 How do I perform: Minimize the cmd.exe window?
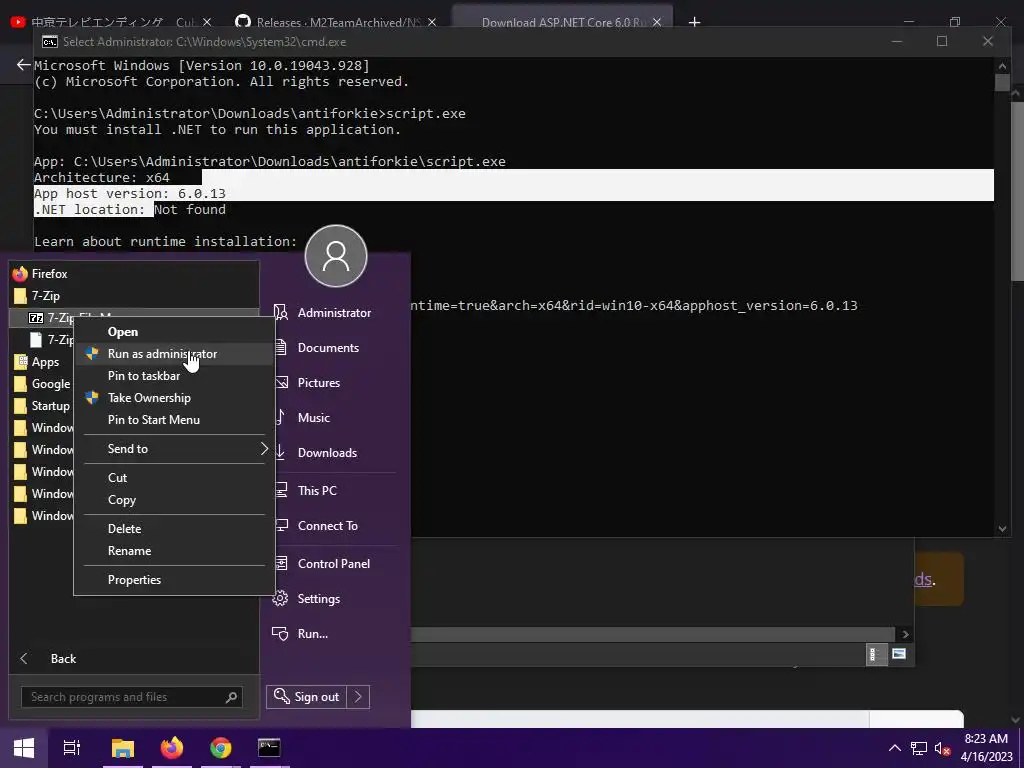click(x=897, y=41)
